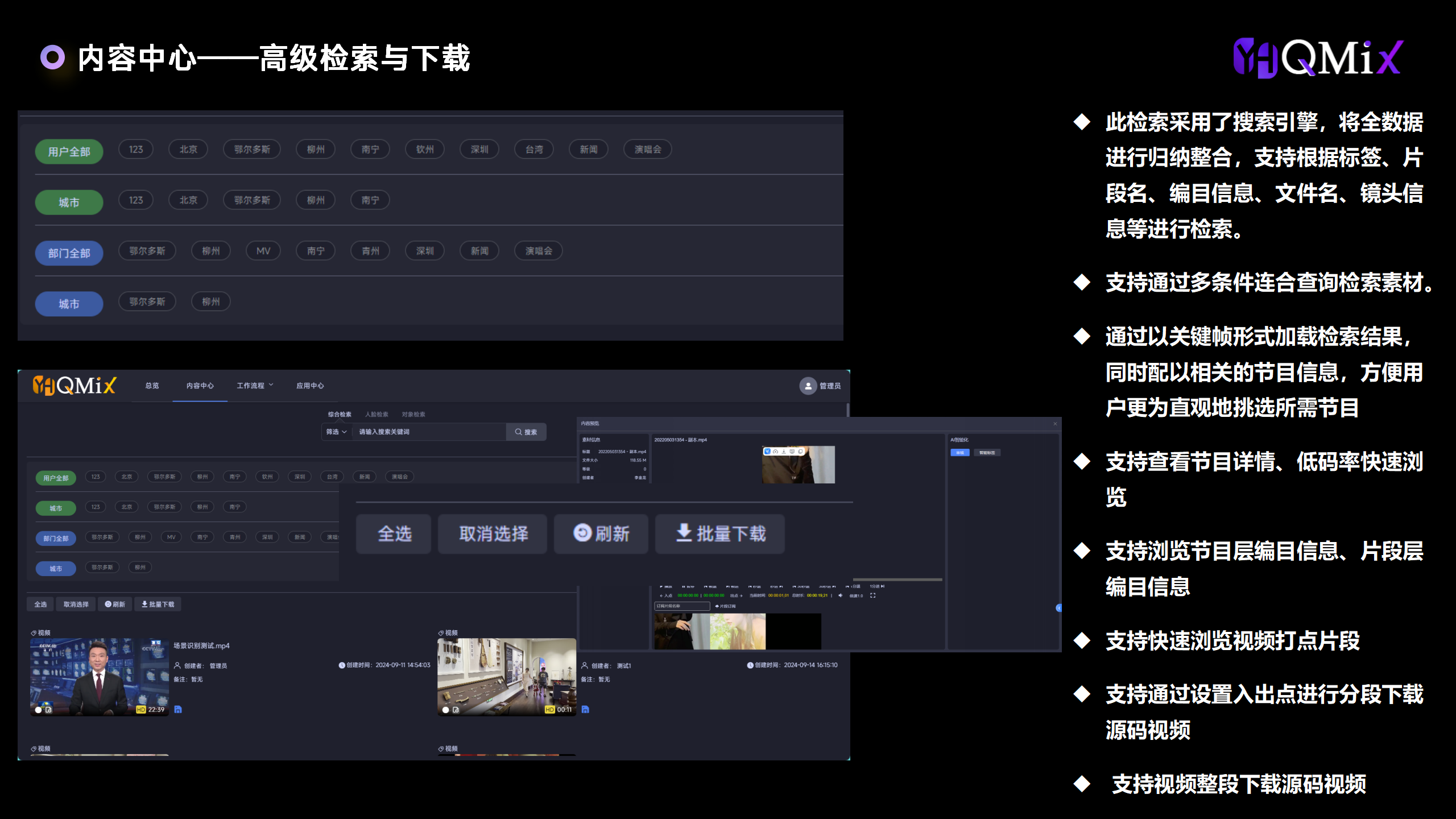The height and width of the screenshot is (819, 1456).
Task: Click the save icon beside 场景识别测试.mp4
Action: [x=178, y=709]
